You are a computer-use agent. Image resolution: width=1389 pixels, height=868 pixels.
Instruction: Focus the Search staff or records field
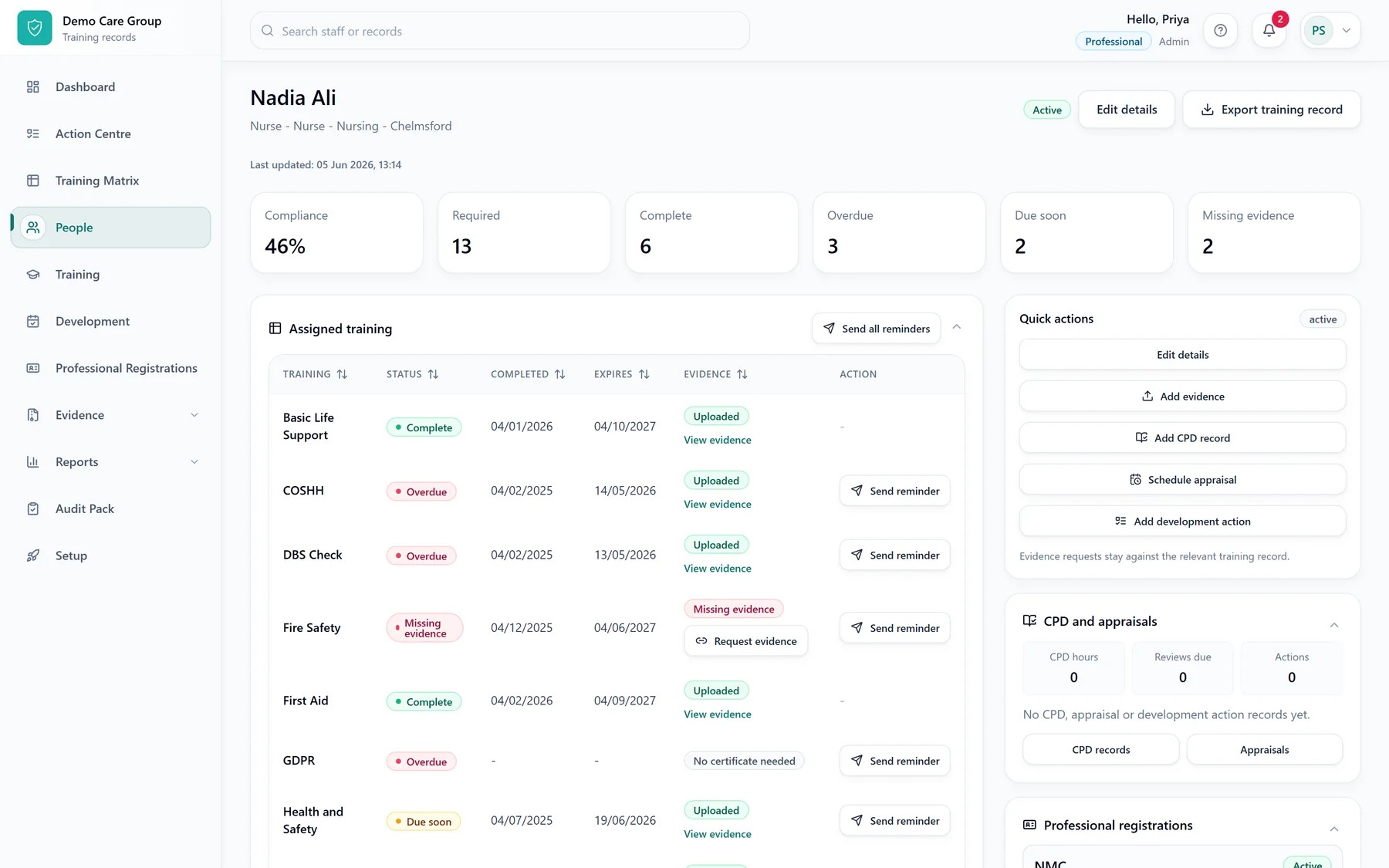[x=499, y=31]
